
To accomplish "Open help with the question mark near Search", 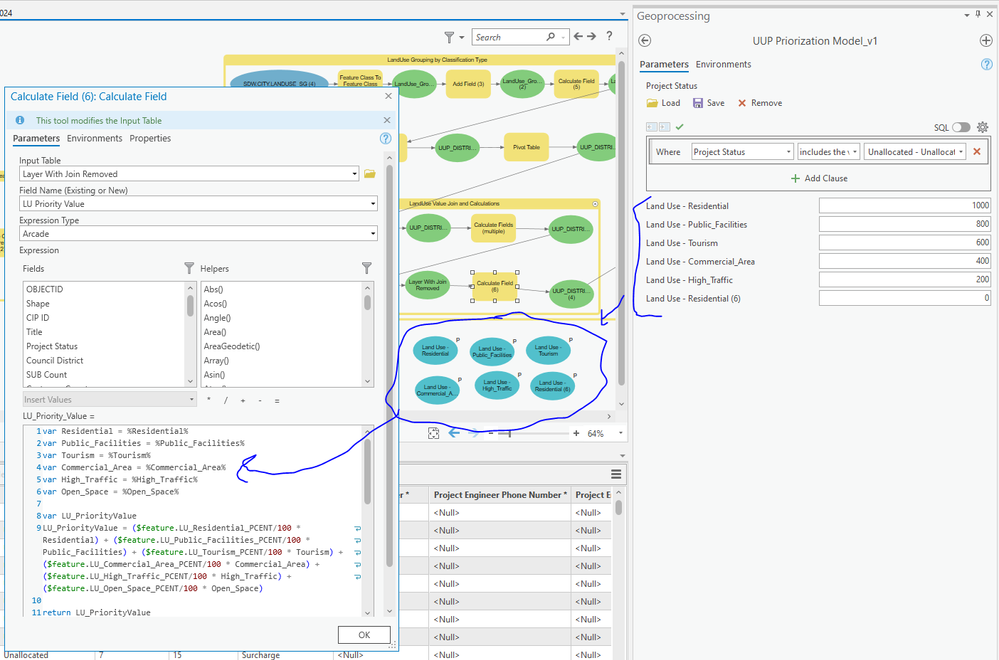I will click(x=609, y=36).
